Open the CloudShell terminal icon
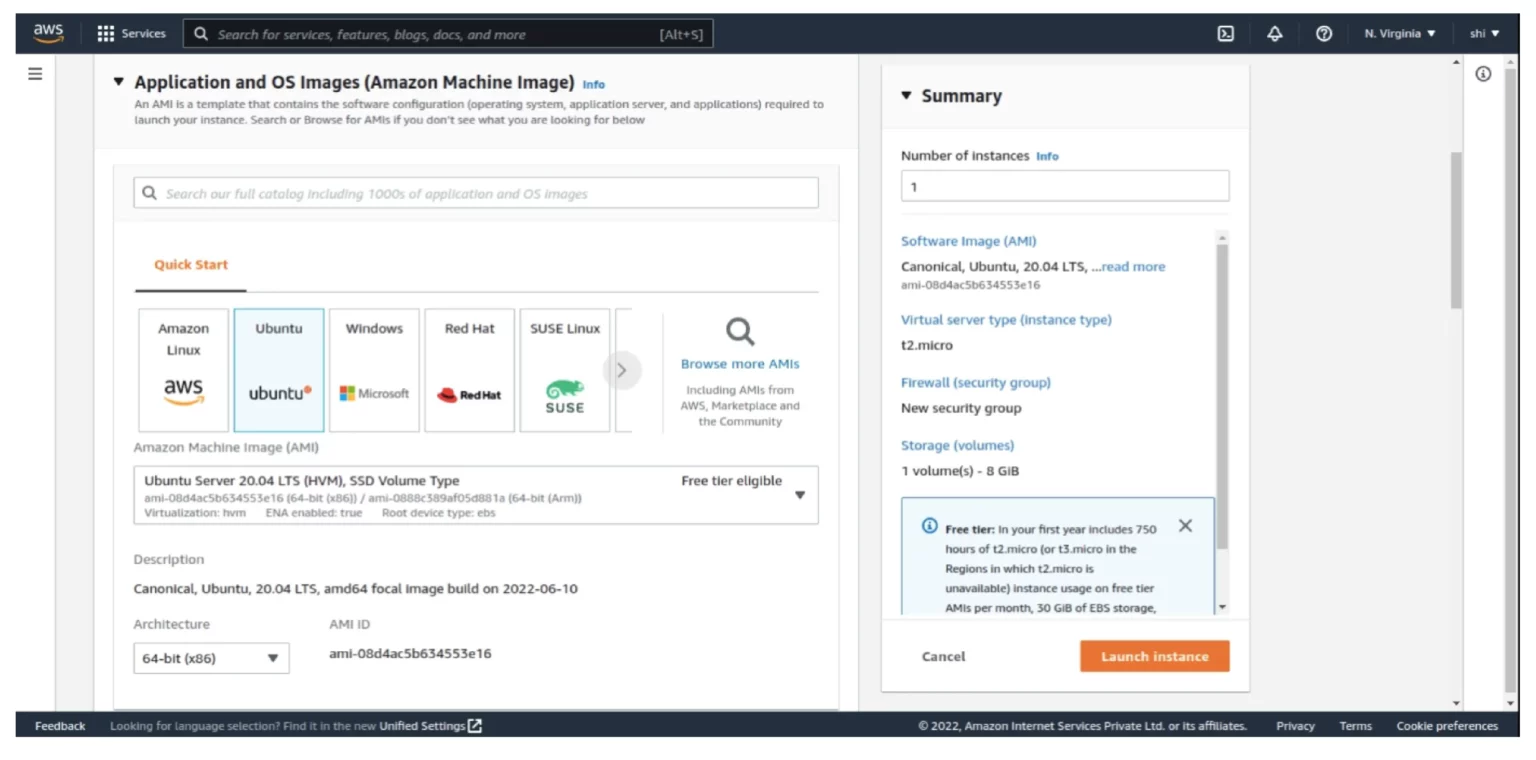Viewport: 1536px width, 760px height. pos(1225,33)
